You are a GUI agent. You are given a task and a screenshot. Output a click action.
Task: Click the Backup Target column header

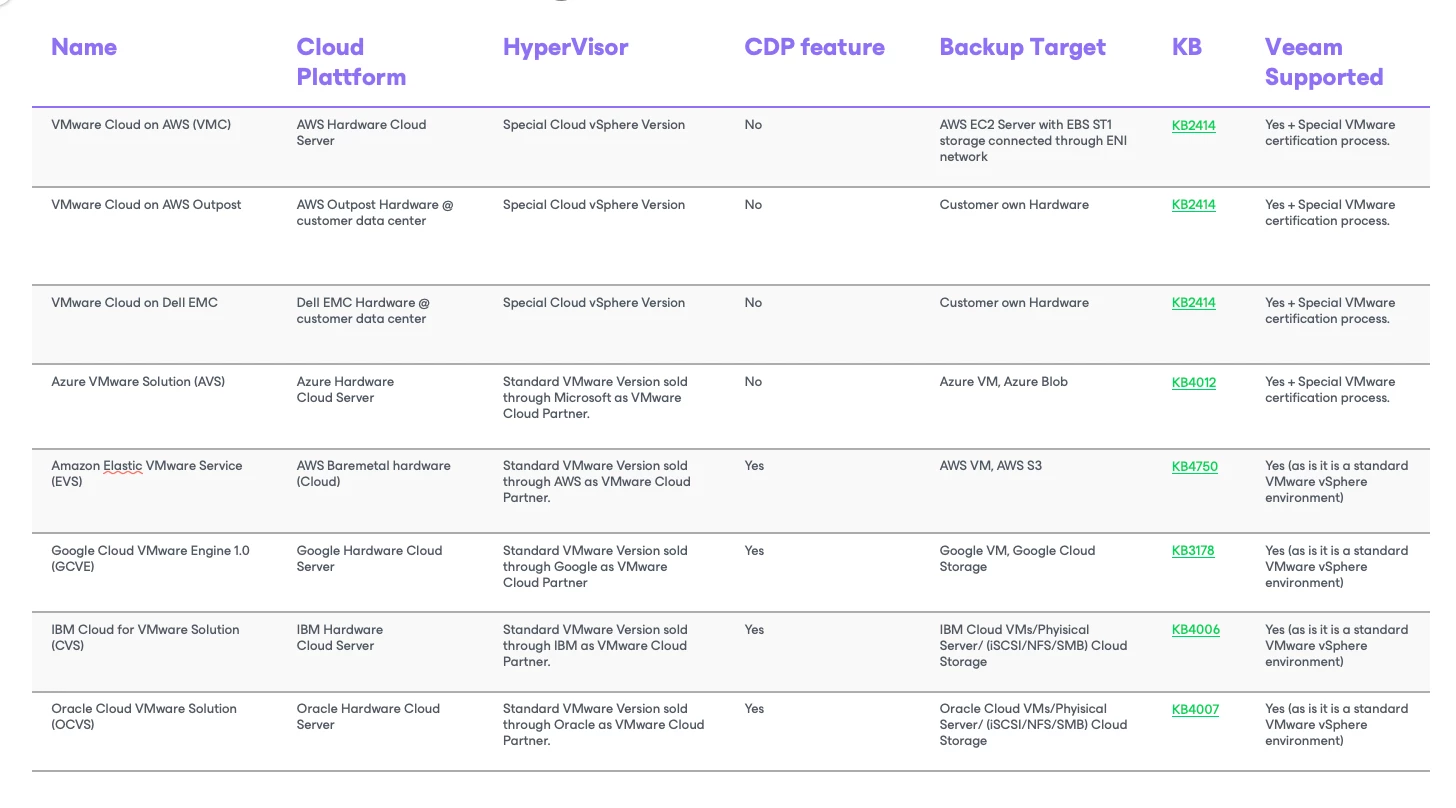pos(1022,47)
